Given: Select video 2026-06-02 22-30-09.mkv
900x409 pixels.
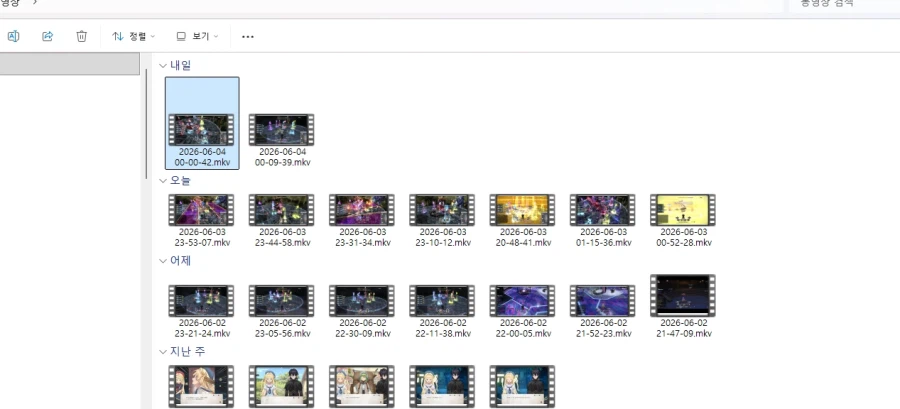Looking at the screenshot, I should (362, 311).
